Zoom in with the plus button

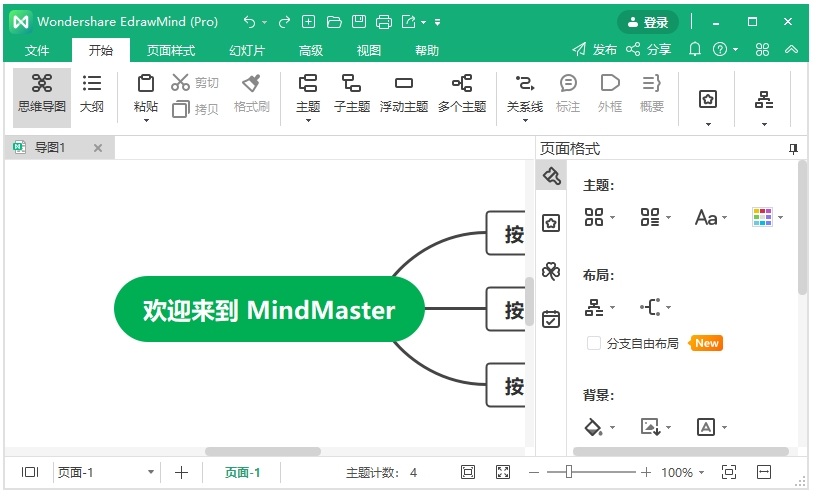(646, 472)
